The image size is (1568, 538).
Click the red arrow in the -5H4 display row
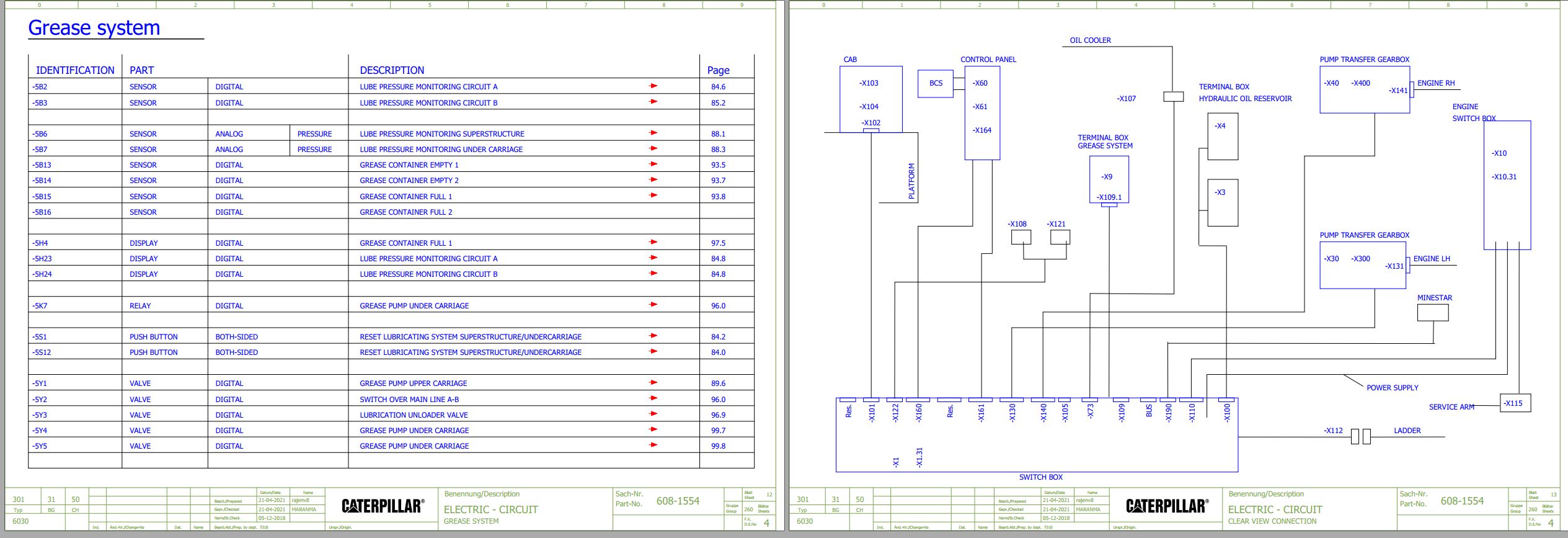point(653,242)
